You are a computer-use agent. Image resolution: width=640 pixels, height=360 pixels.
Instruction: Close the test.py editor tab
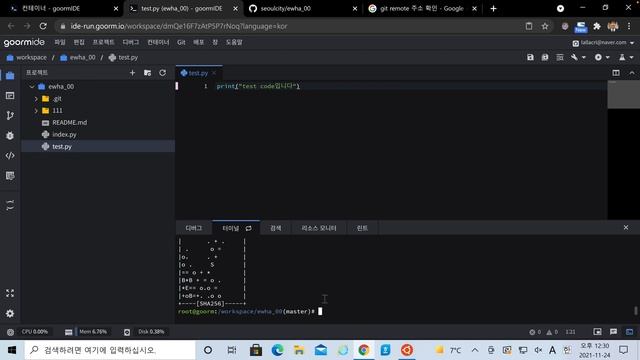214,73
